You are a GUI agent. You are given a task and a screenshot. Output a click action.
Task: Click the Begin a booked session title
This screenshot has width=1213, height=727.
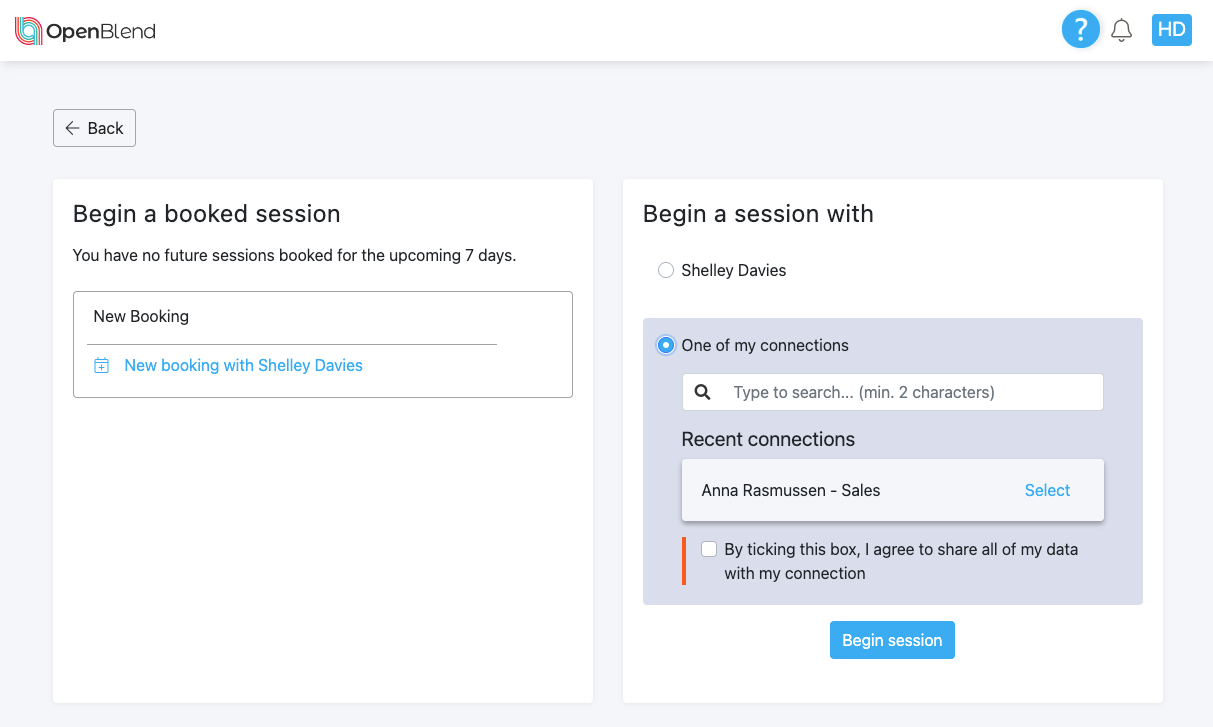207,214
